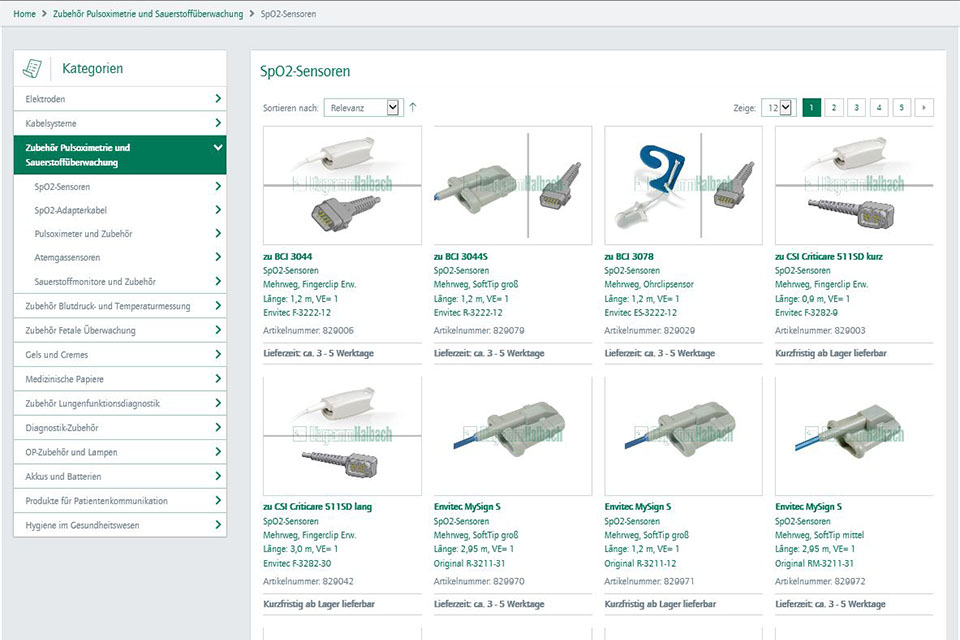This screenshot has width=960, height=640.
Task: Open Envitec MySign S product 829970 title
Action: pyautogui.click(x=467, y=506)
